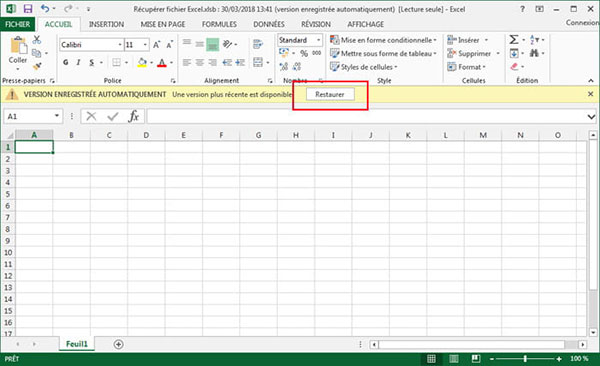Apply percent number style

tap(304, 54)
